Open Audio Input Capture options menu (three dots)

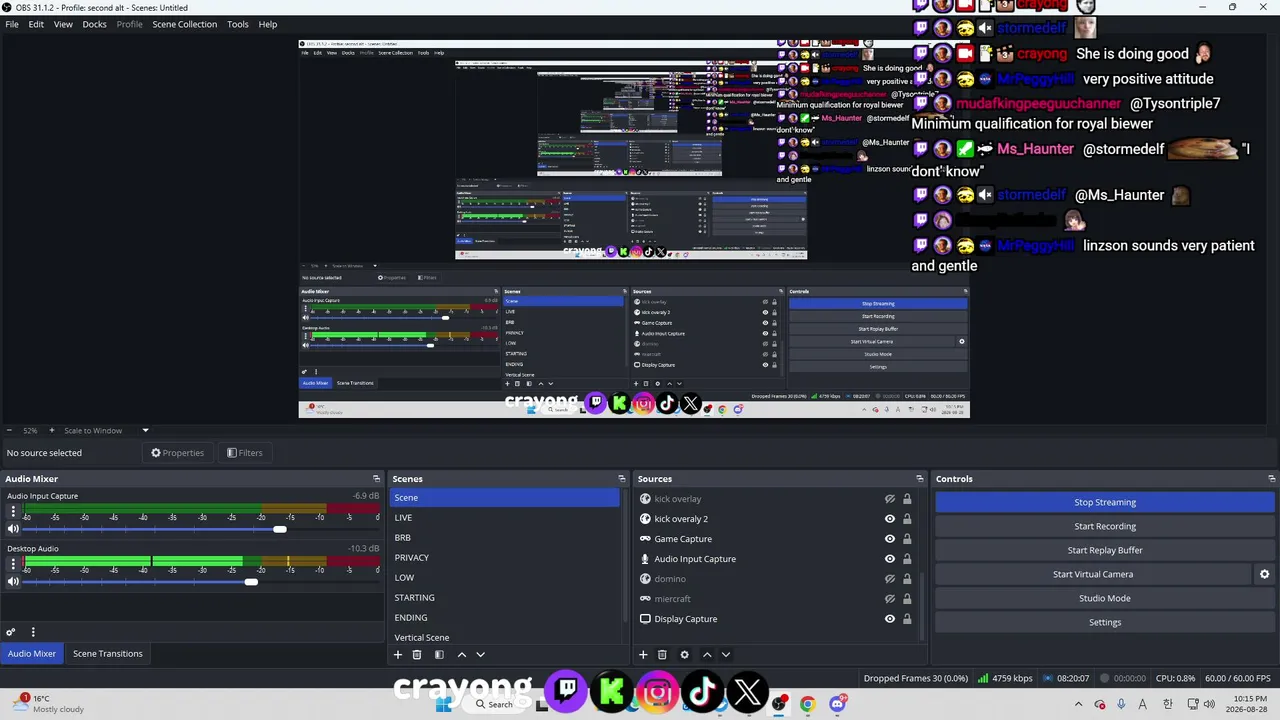[13, 511]
